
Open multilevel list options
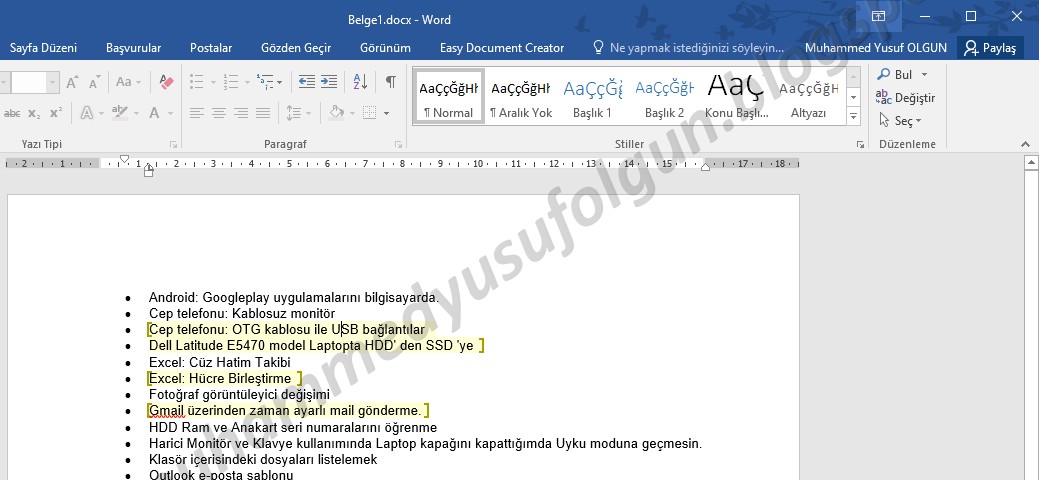click(269, 82)
